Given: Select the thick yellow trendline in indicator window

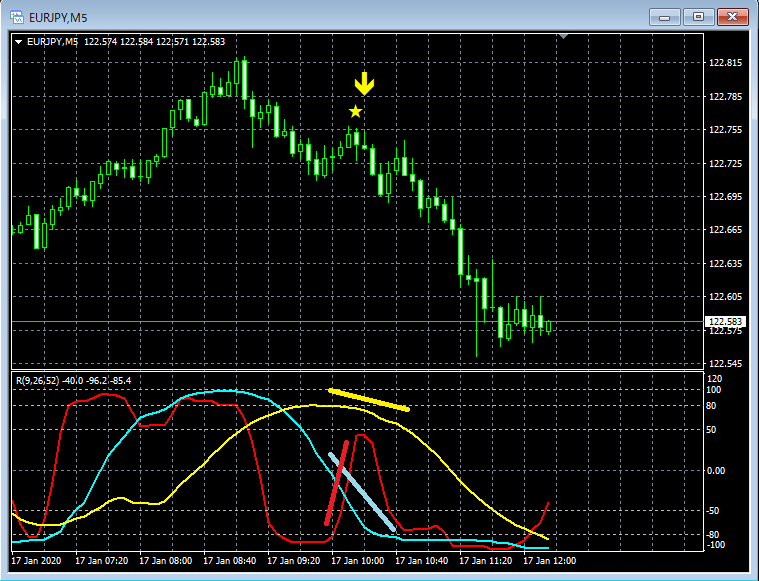Looking at the screenshot, I should (x=369, y=400).
